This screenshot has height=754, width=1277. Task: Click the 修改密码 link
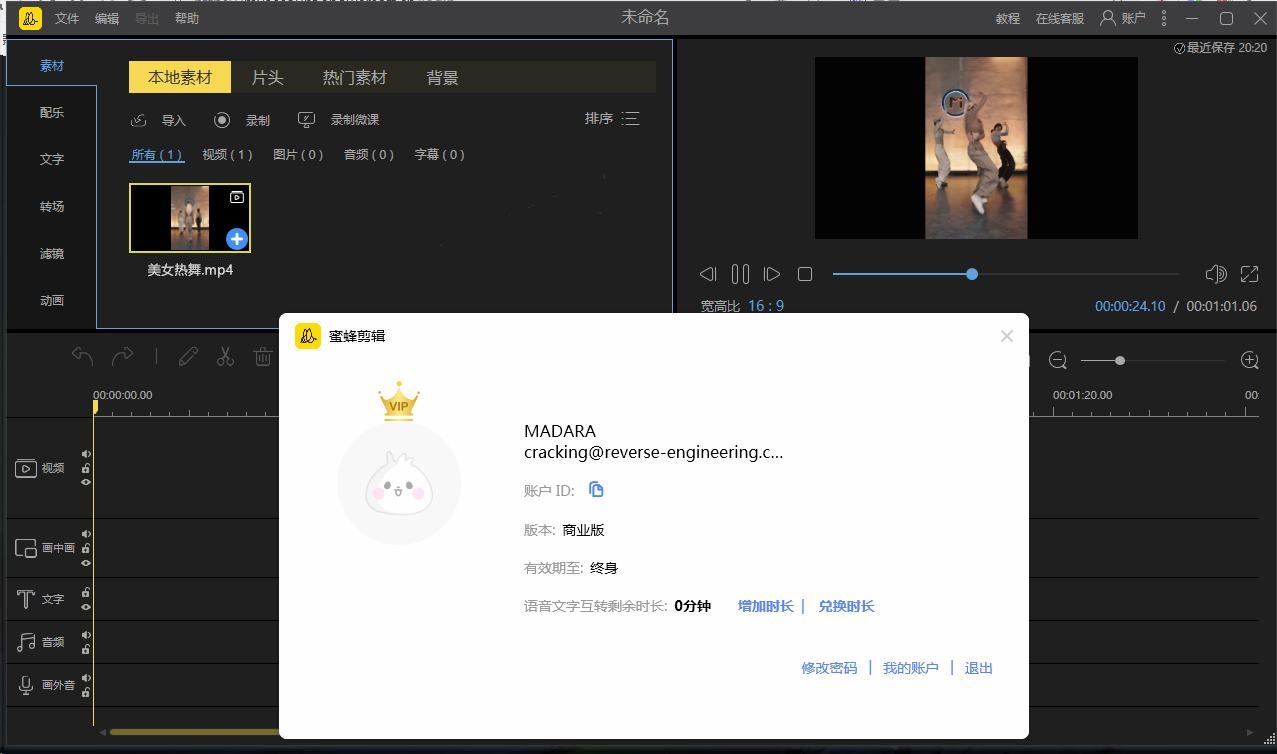click(x=828, y=668)
